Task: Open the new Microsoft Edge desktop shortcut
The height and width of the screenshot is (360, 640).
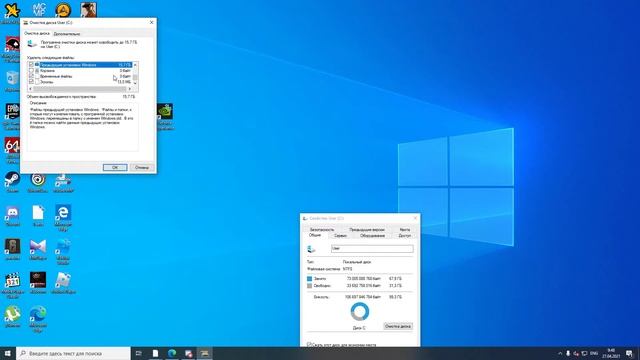Action: pos(38,314)
